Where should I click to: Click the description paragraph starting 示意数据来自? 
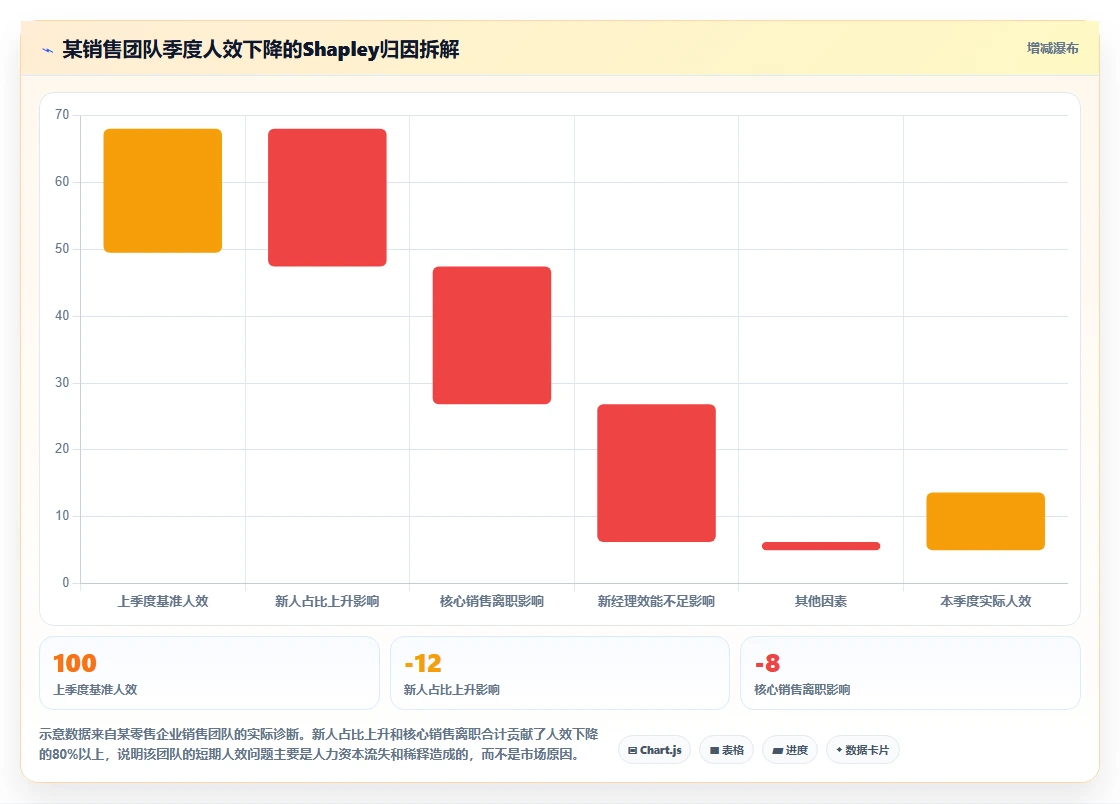point(319,744)
